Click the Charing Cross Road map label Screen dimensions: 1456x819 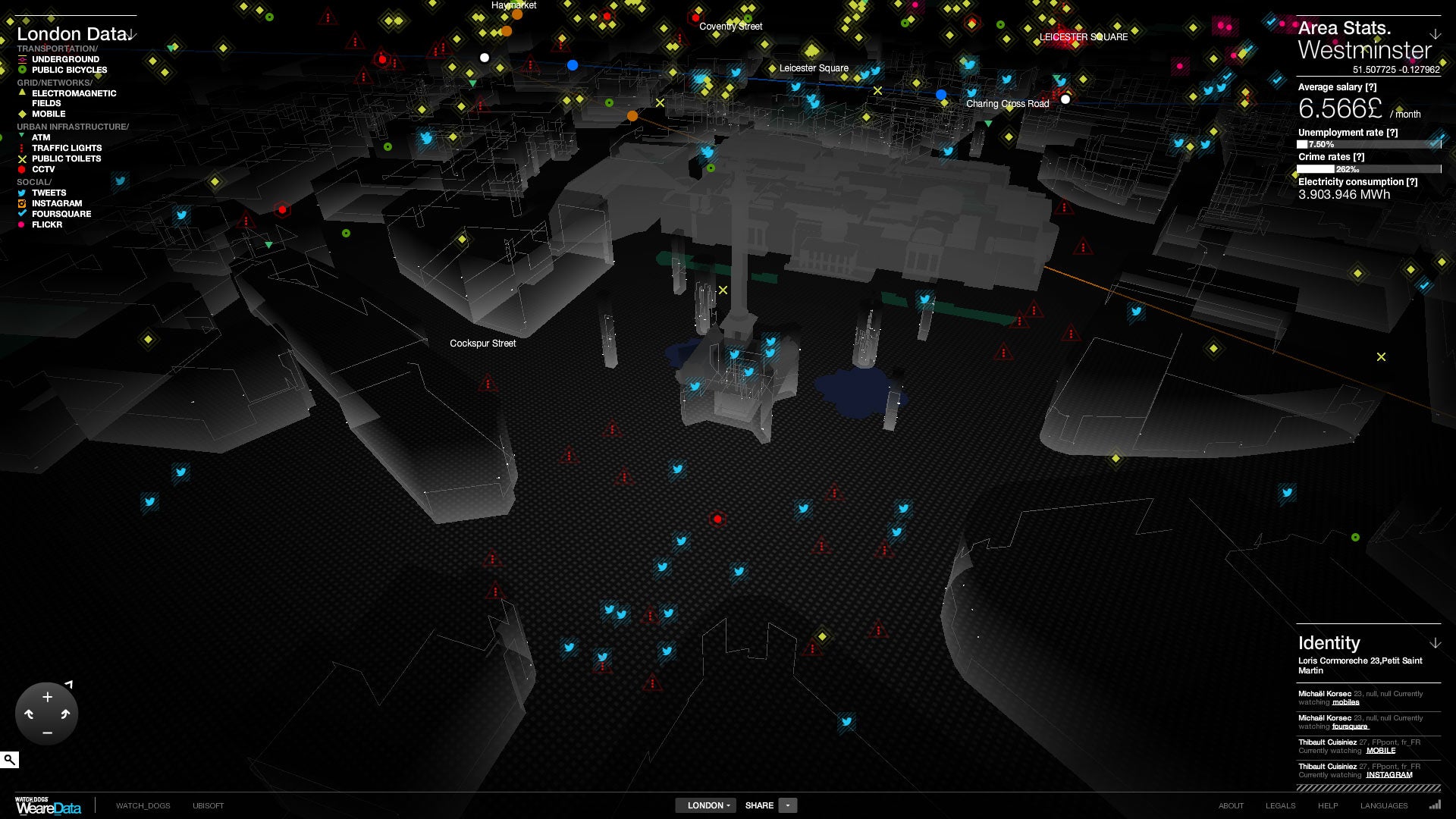coord(1007,104)
